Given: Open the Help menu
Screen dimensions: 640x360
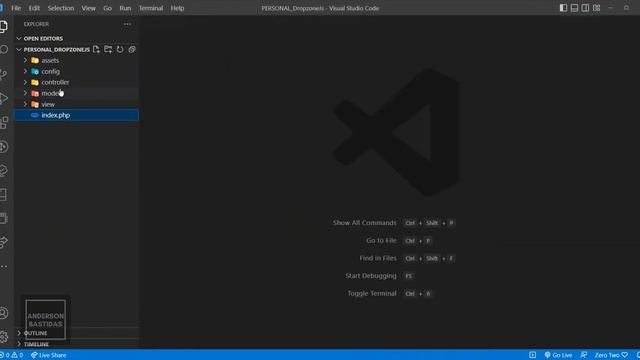Looking at the screenshot, I should point(177,8).
